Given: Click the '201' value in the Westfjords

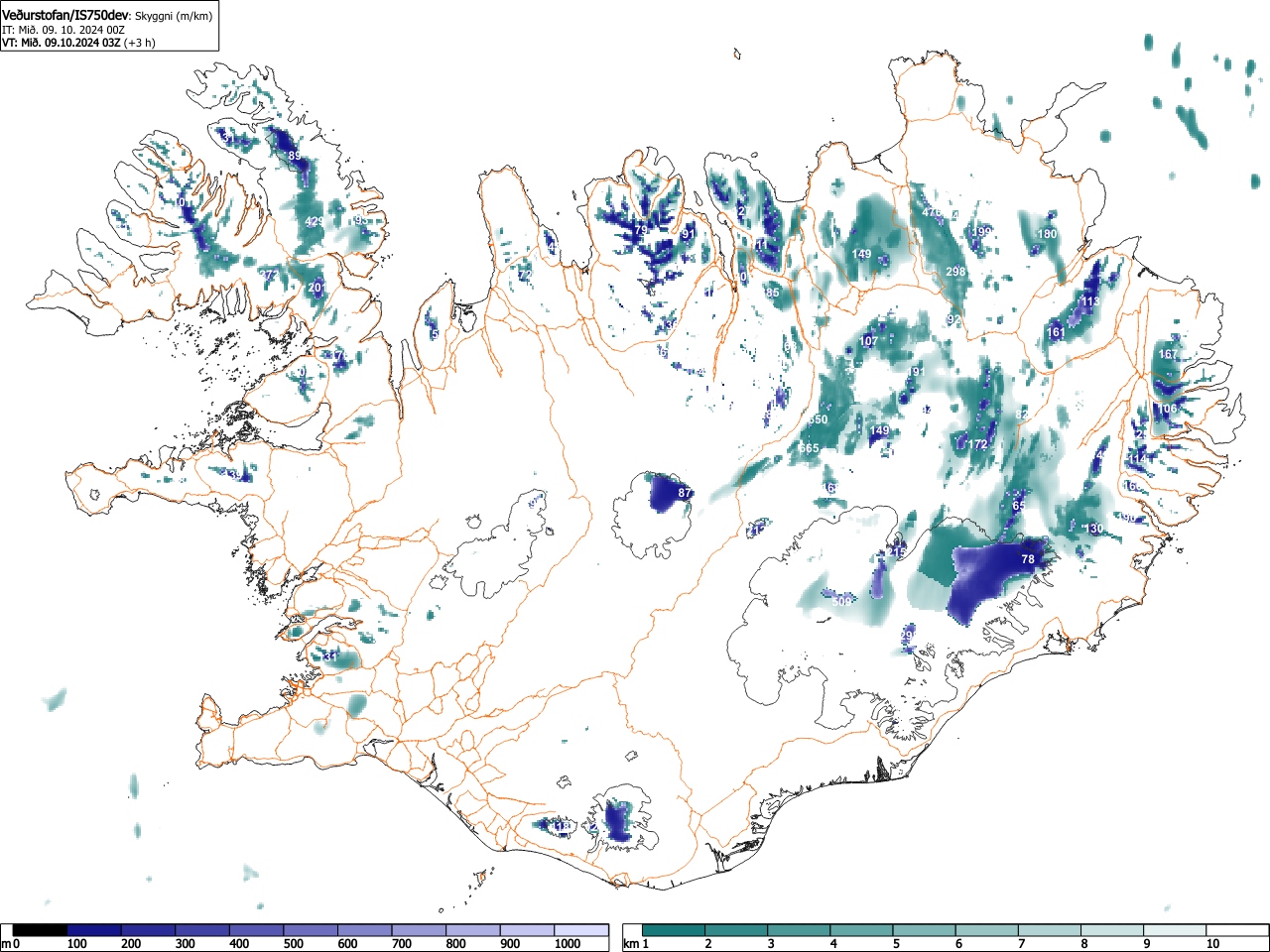Looking at the screenshot, I should pyautogui.click(x=317, y=288).
